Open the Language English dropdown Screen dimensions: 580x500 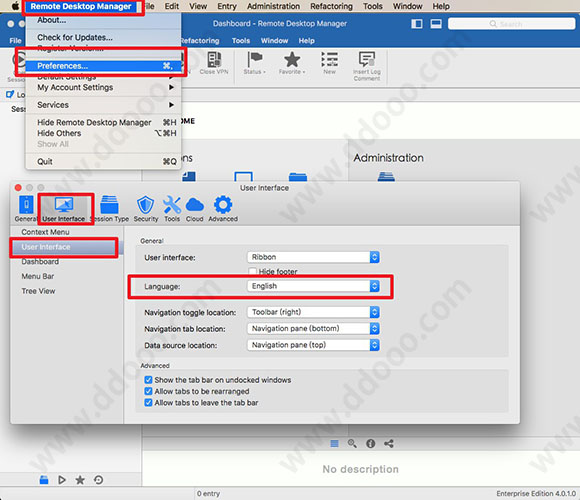(x=313, y=286)
